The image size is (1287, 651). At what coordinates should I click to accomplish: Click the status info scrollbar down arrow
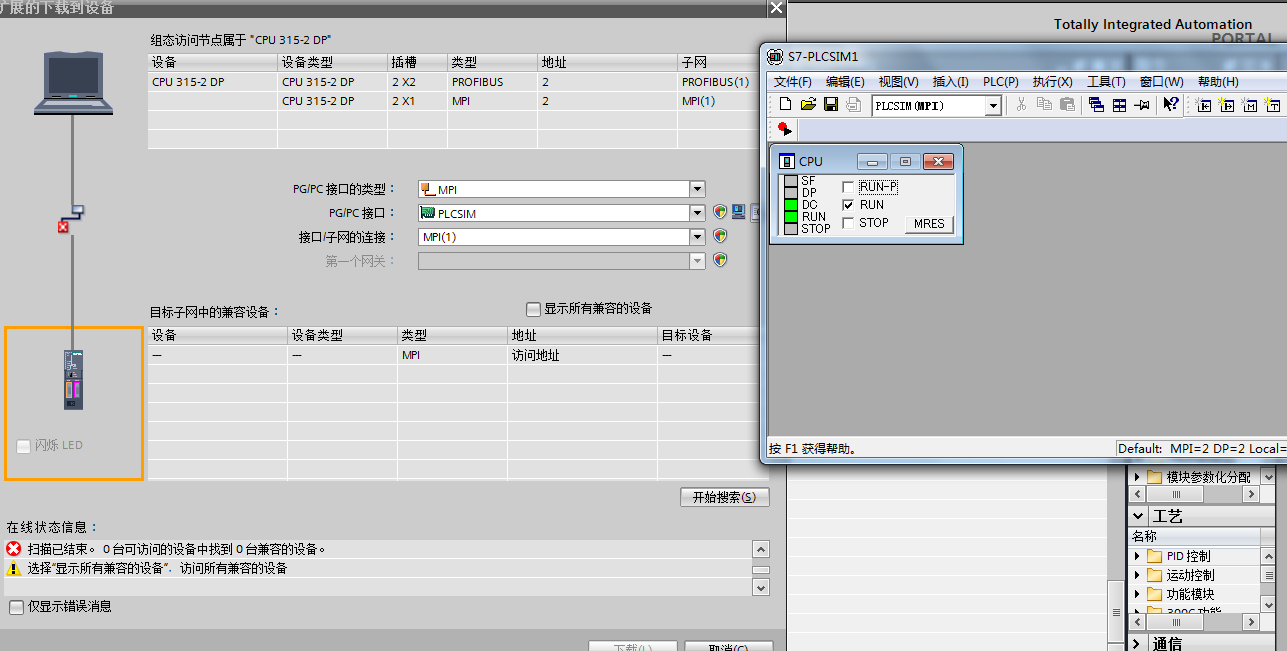click(761, 589)
